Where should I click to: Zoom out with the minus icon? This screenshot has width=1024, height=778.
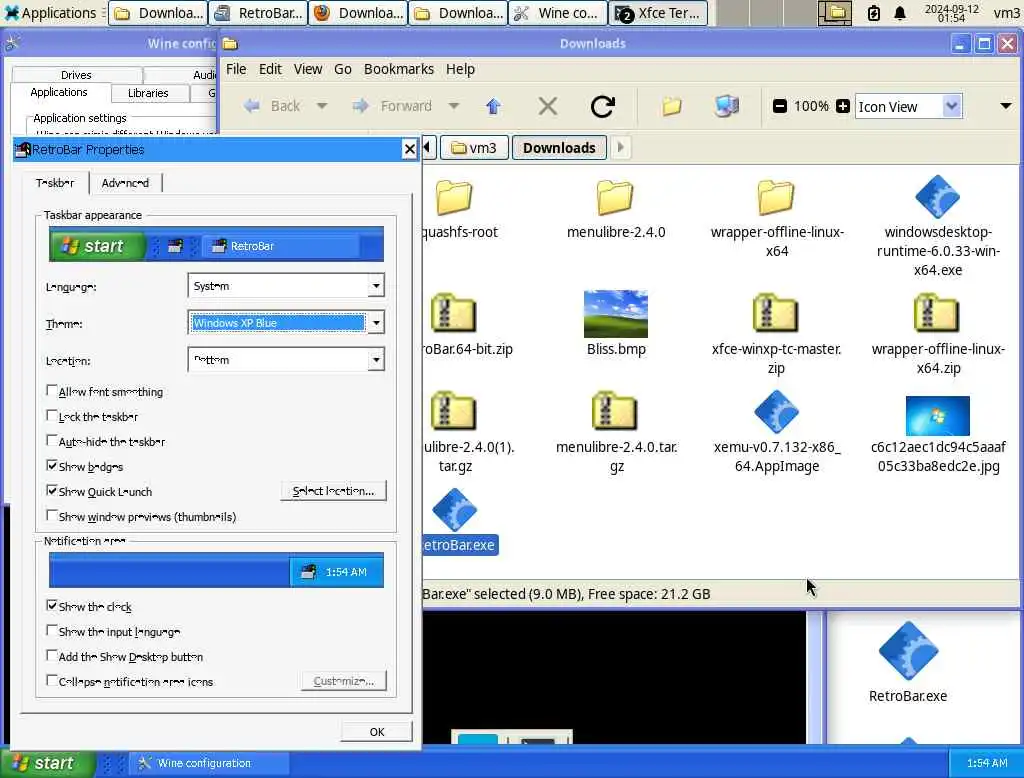[779, 106]
